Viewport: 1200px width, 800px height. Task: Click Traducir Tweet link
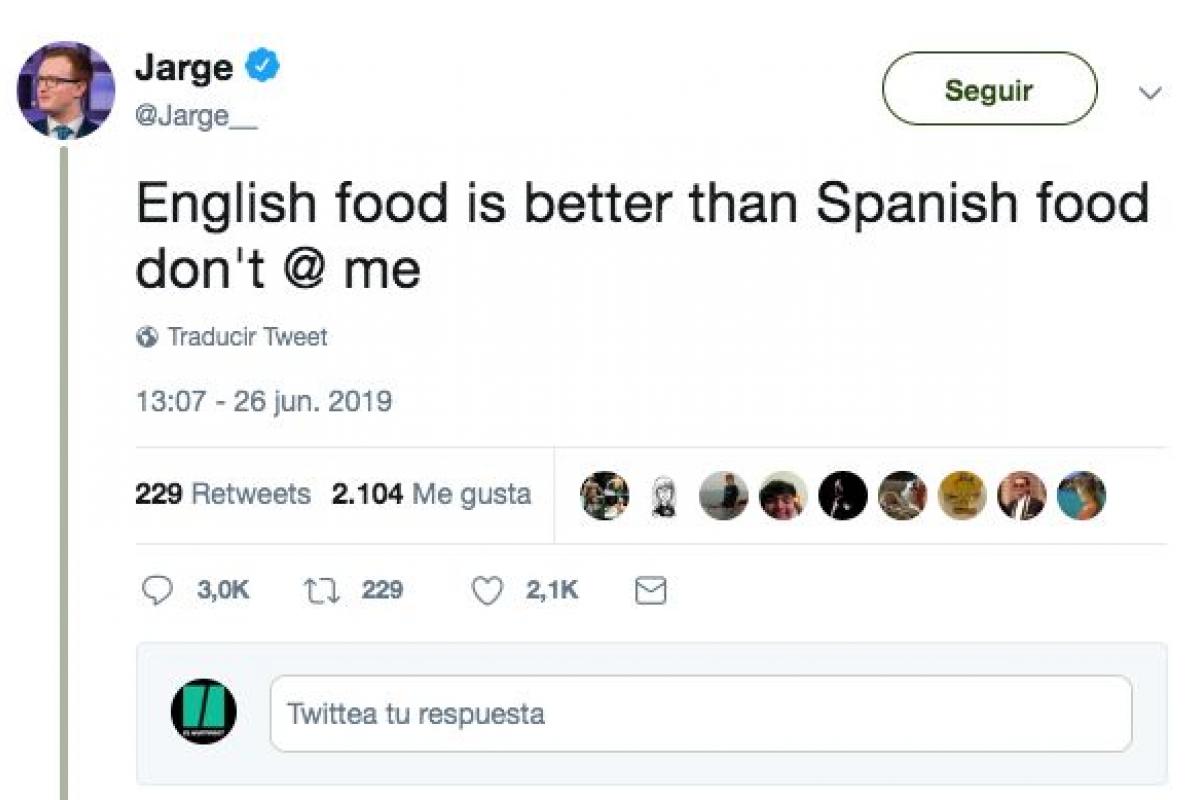click(x=247, y=337)
